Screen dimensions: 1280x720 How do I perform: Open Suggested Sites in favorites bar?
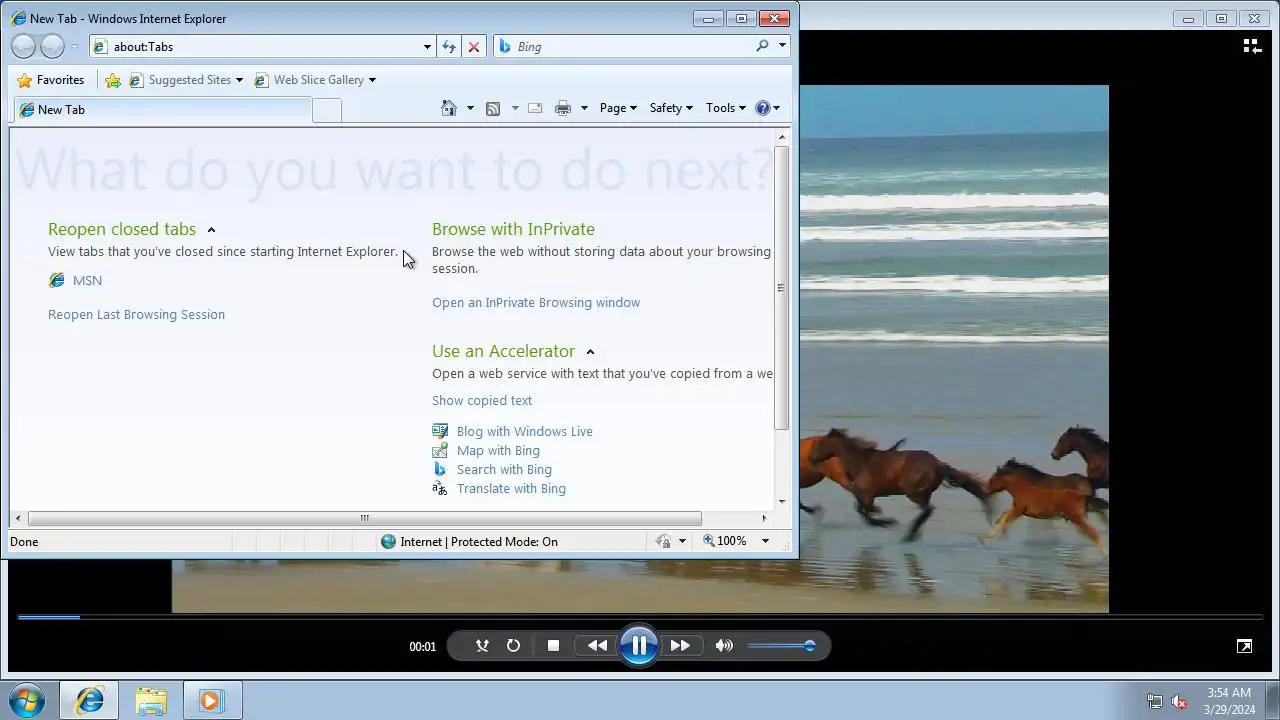186,80
